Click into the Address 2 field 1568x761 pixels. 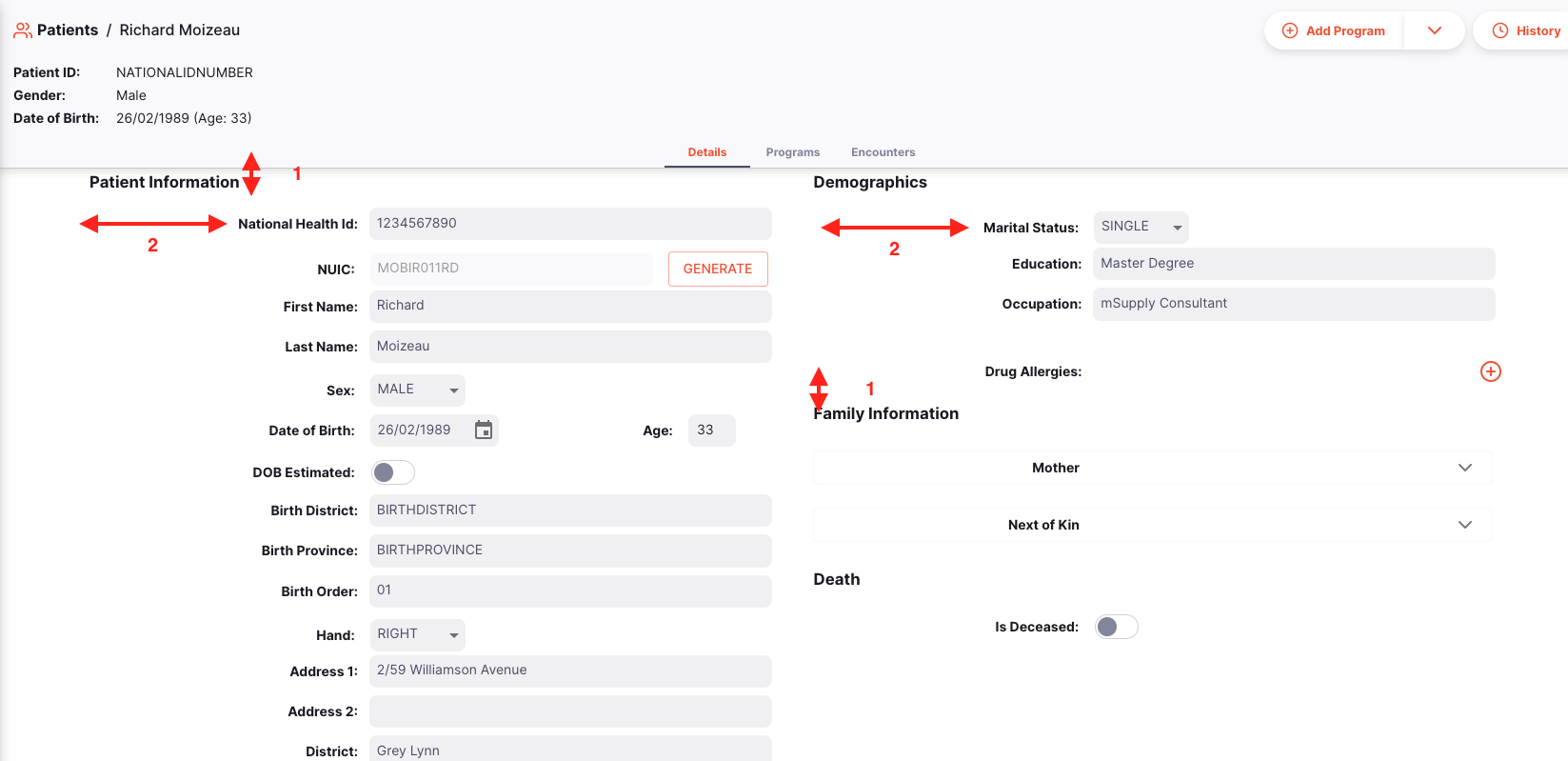pyautogui.click(x=569, y=711)
